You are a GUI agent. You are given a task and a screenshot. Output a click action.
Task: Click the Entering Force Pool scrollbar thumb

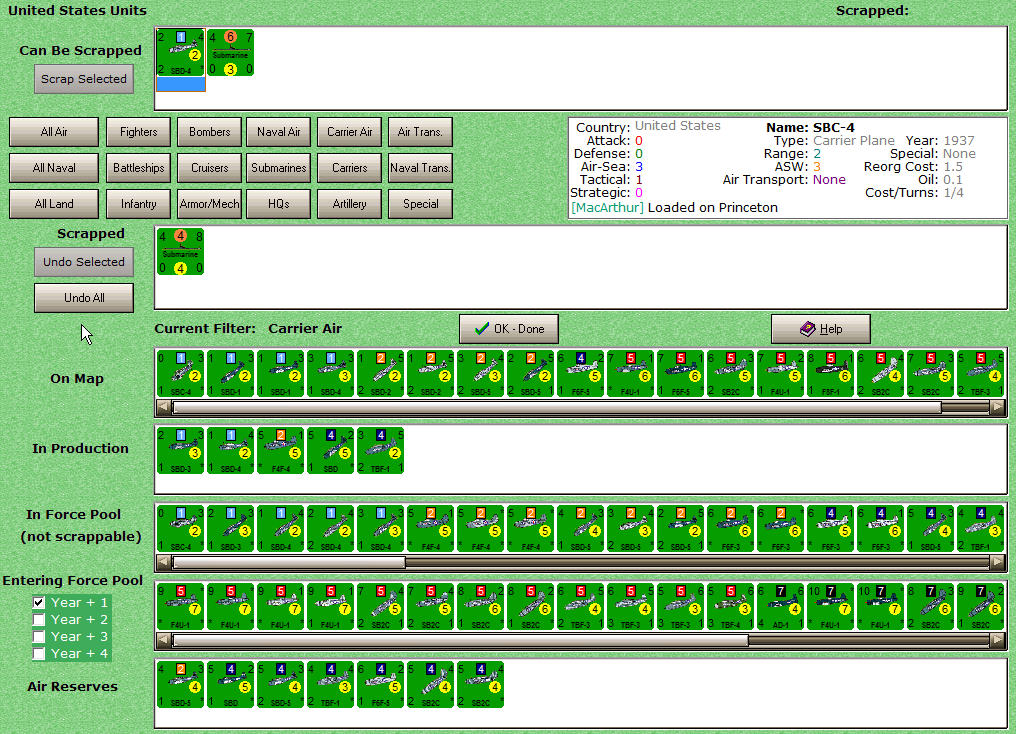click(461, 640)
